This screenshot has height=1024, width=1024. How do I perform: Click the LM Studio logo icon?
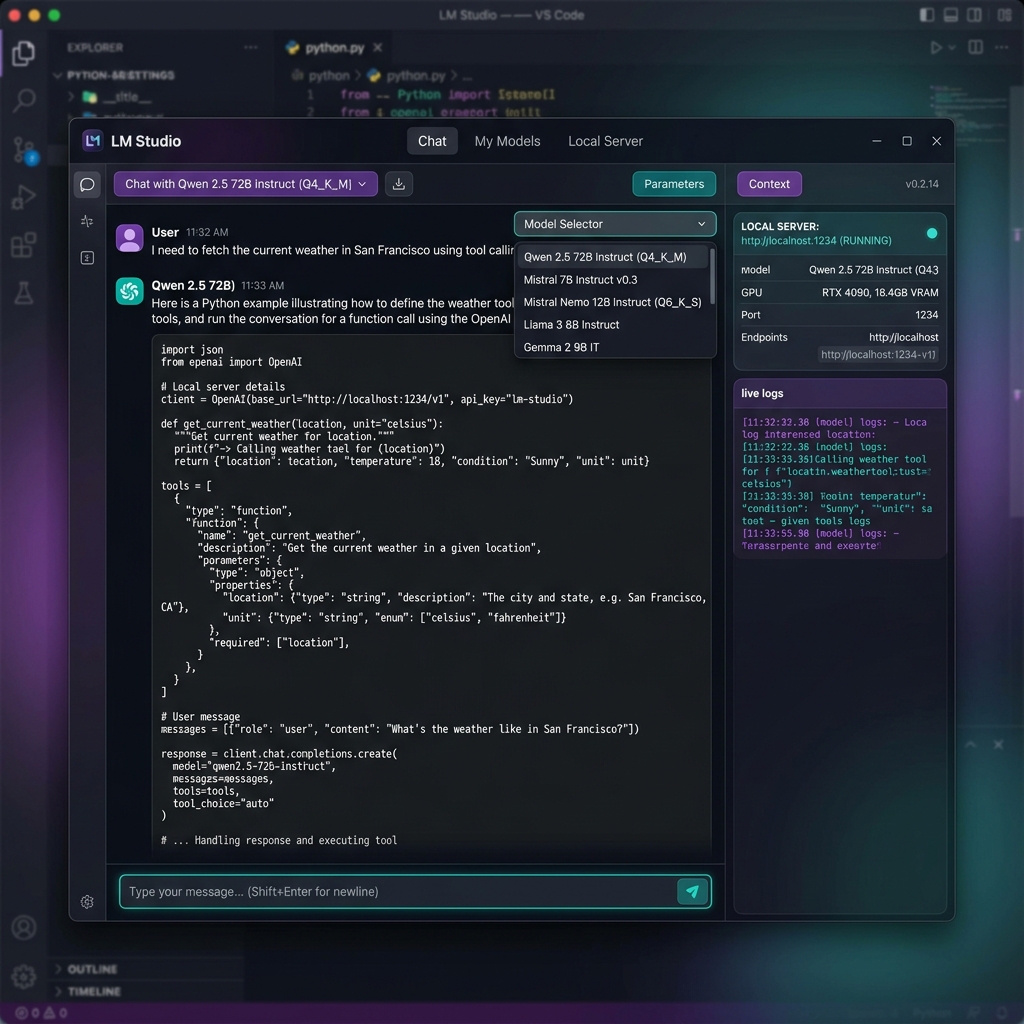point(93,140)
